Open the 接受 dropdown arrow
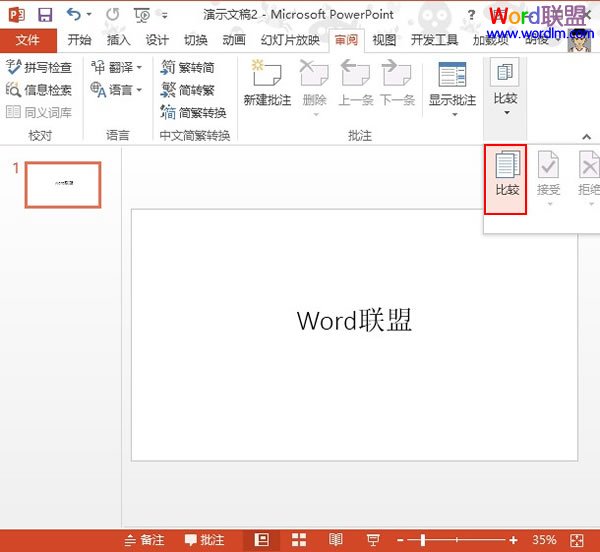600x552 pixels. (550, 204)
